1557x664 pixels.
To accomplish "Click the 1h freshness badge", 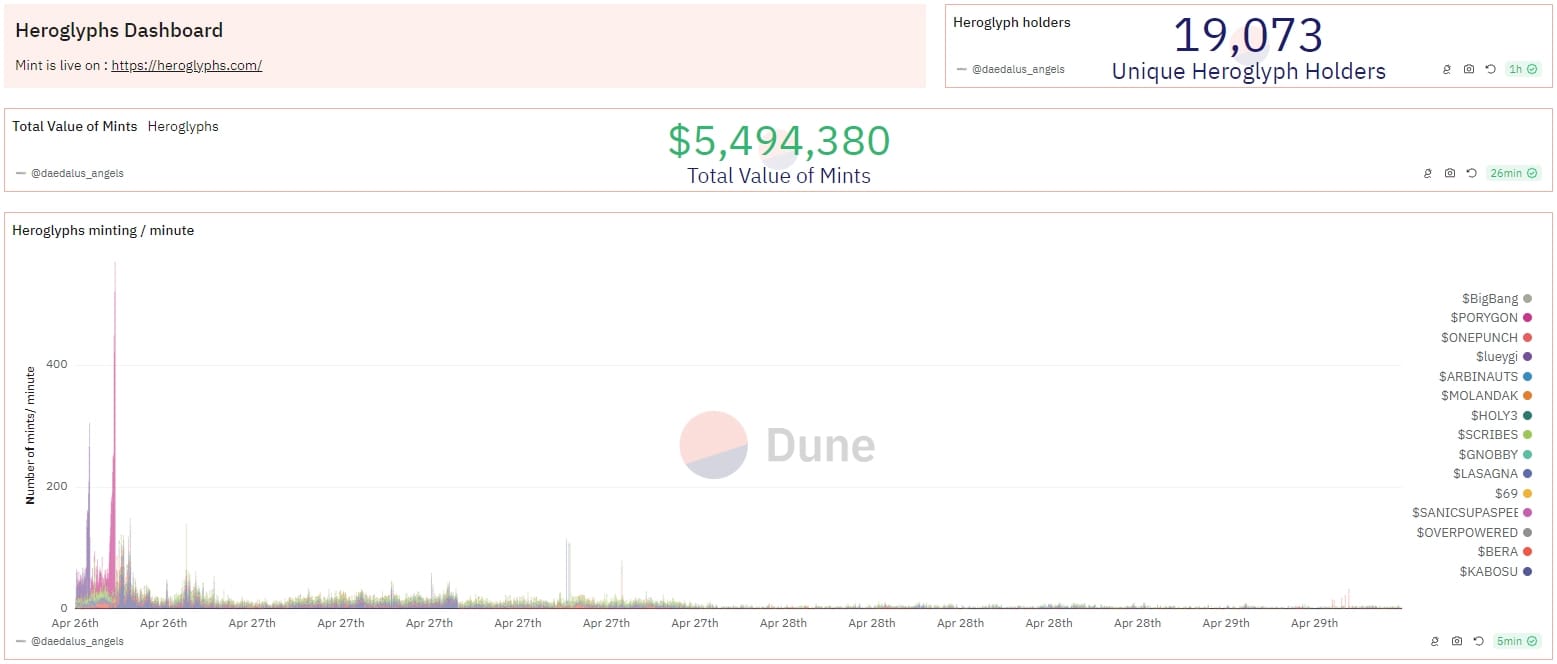I will pos(1522,69).
